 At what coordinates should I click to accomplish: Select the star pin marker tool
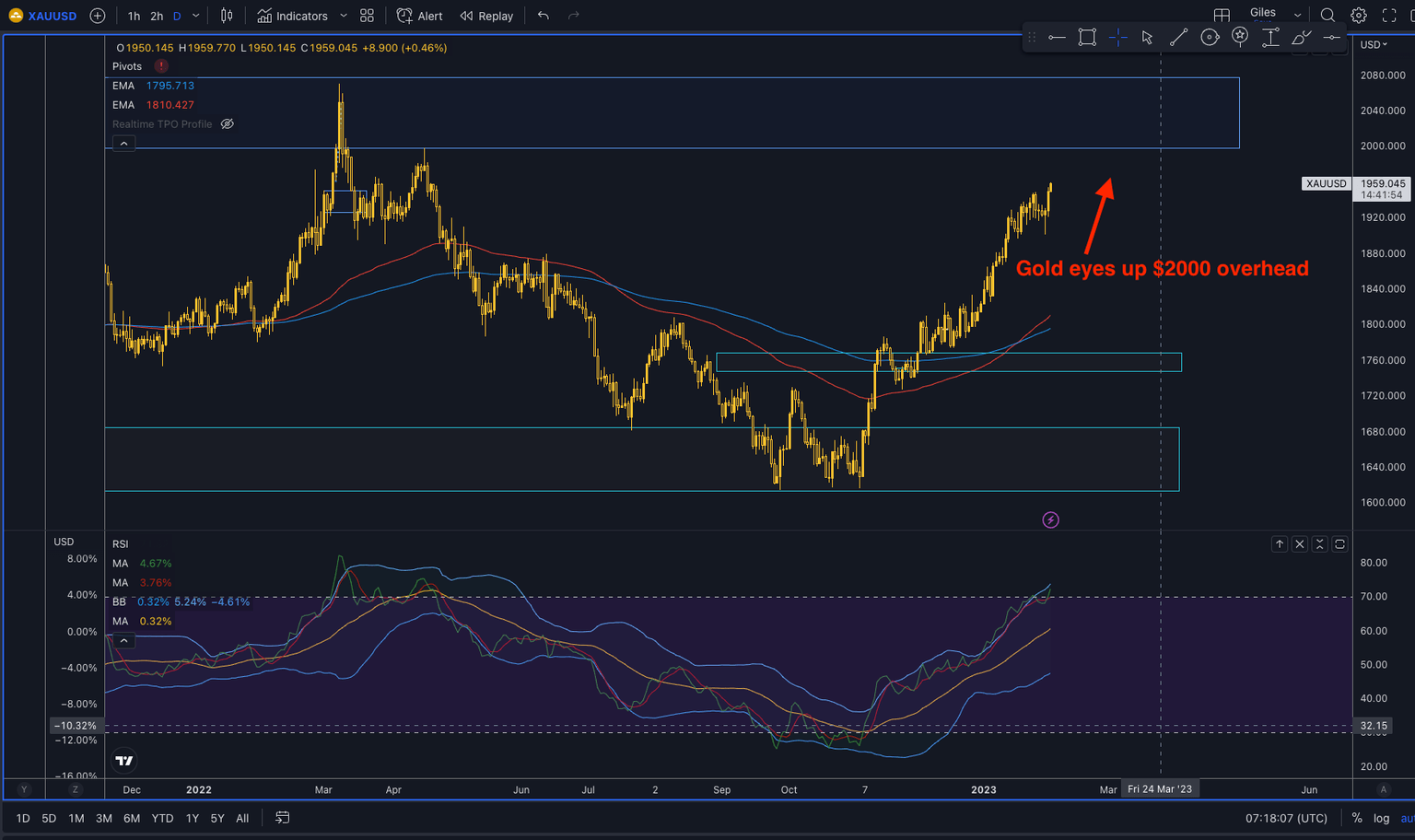coord(1240,37)
